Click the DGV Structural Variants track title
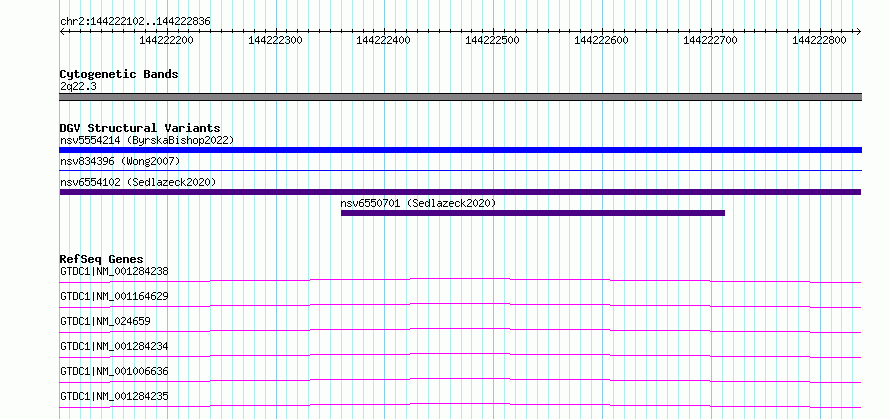This screenshot has height=419, width=890. [140, 128]
